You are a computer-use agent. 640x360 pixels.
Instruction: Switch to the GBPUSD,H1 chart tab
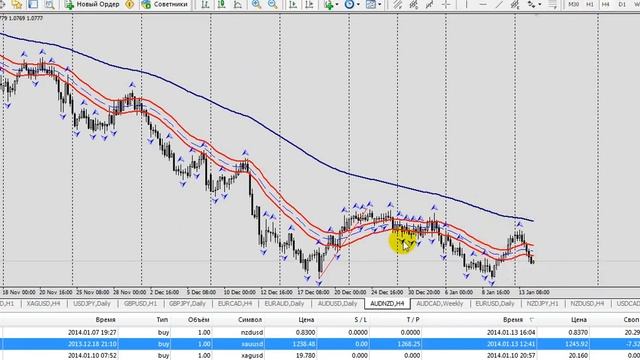coord(140,304)
